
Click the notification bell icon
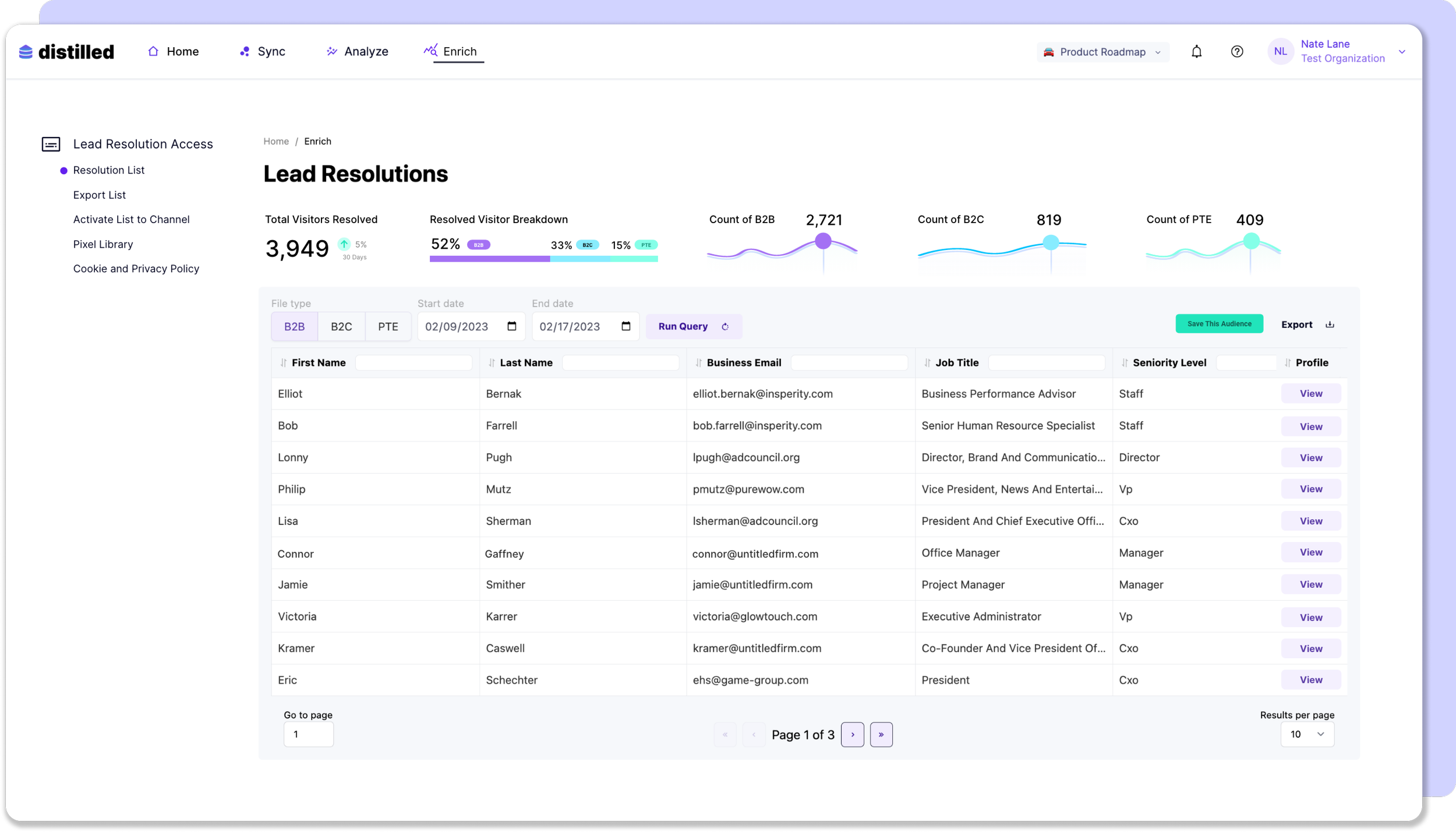[x=1196, y=52]
